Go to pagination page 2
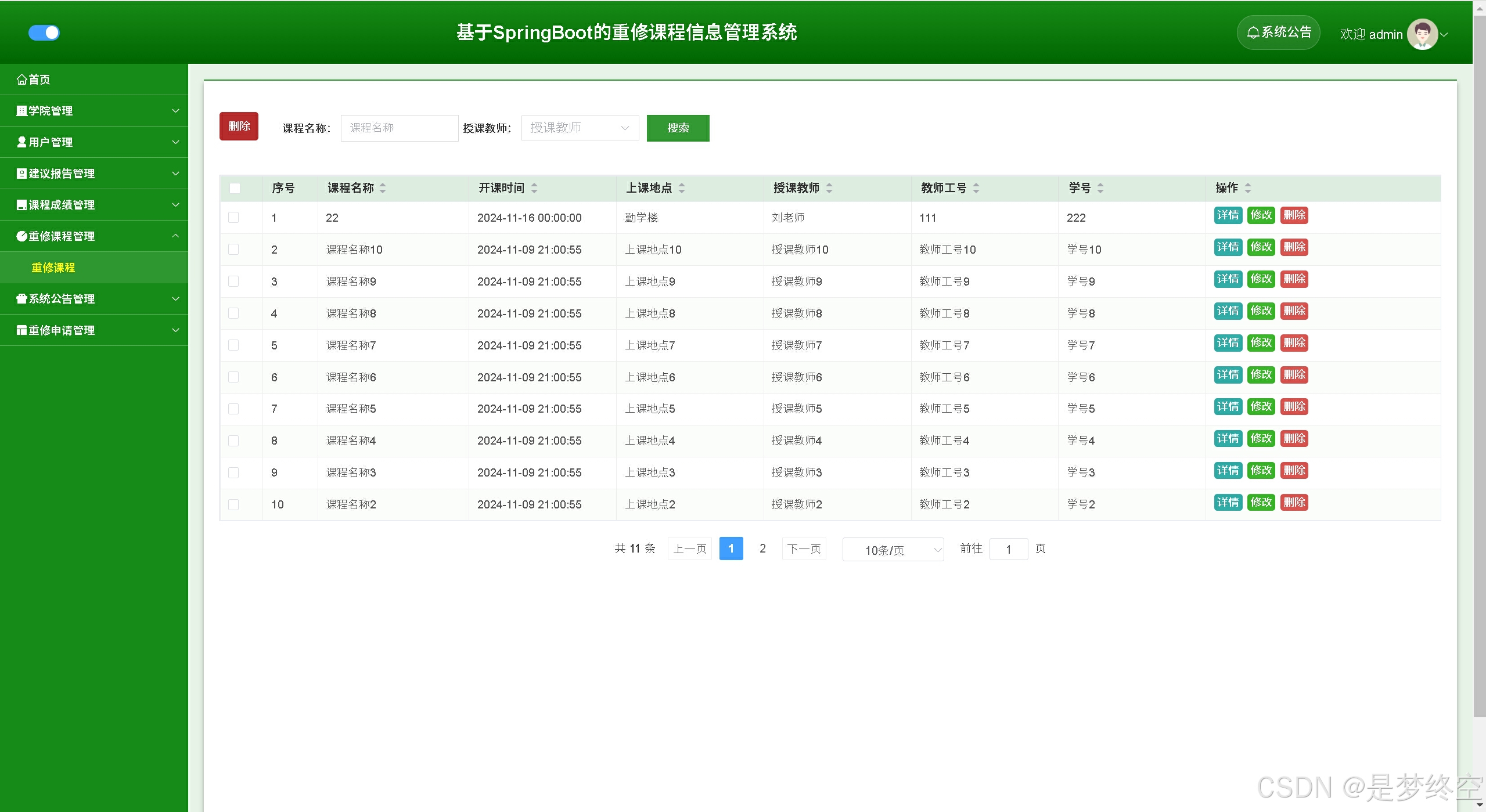 (x=762, y=548)
